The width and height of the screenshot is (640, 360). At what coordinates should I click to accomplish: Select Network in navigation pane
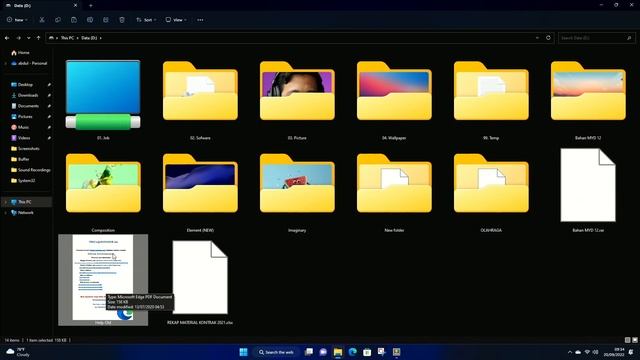(25, 212)
